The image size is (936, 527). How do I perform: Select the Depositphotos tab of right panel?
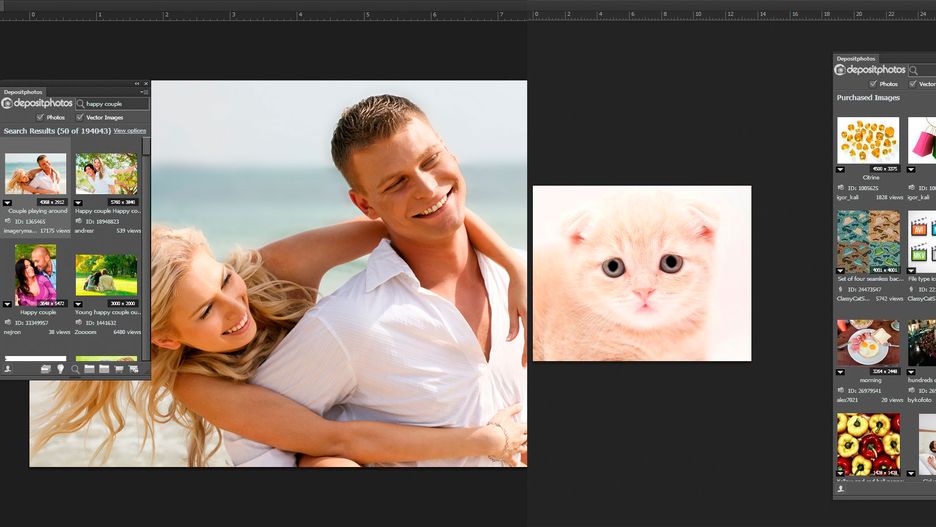coord(856,59)
